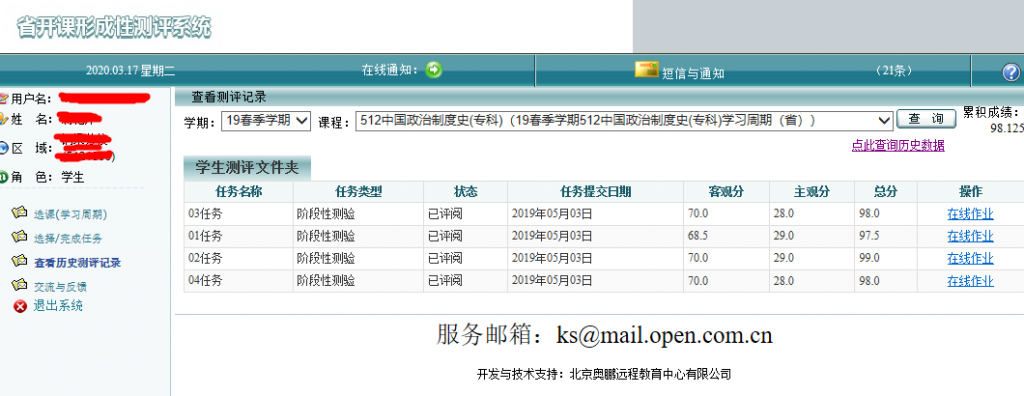
Task: Click the 交流与反馈 folder icon
Action: [x=20, y=286]
